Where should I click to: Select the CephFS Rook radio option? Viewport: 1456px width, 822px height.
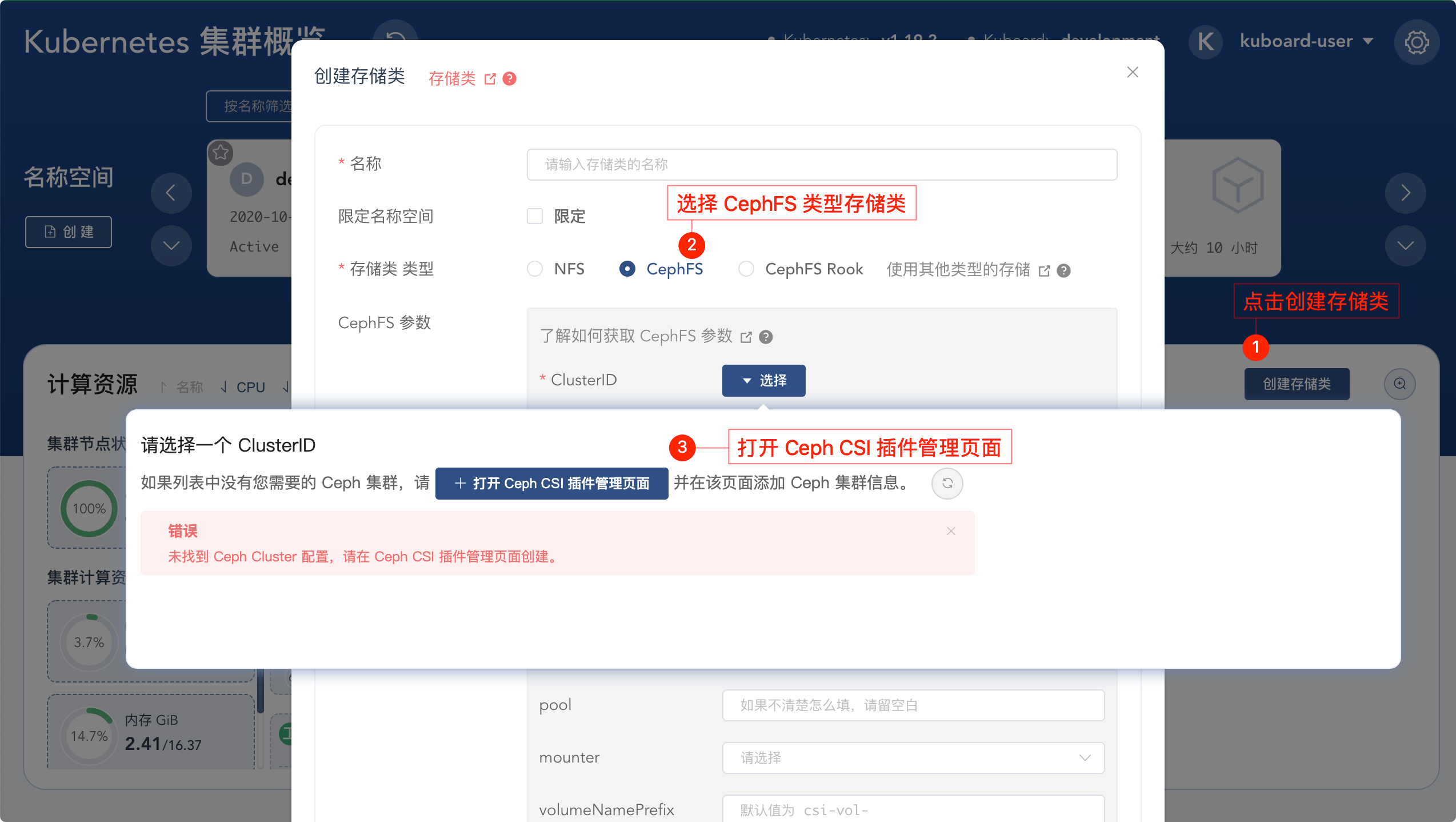(x=746, y=269)
